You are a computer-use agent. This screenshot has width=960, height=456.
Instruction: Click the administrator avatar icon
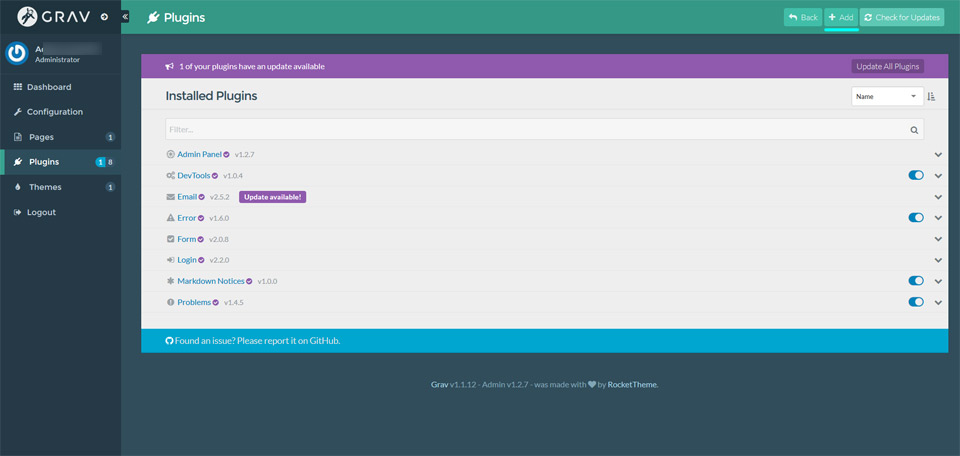[x=17, y=53]
